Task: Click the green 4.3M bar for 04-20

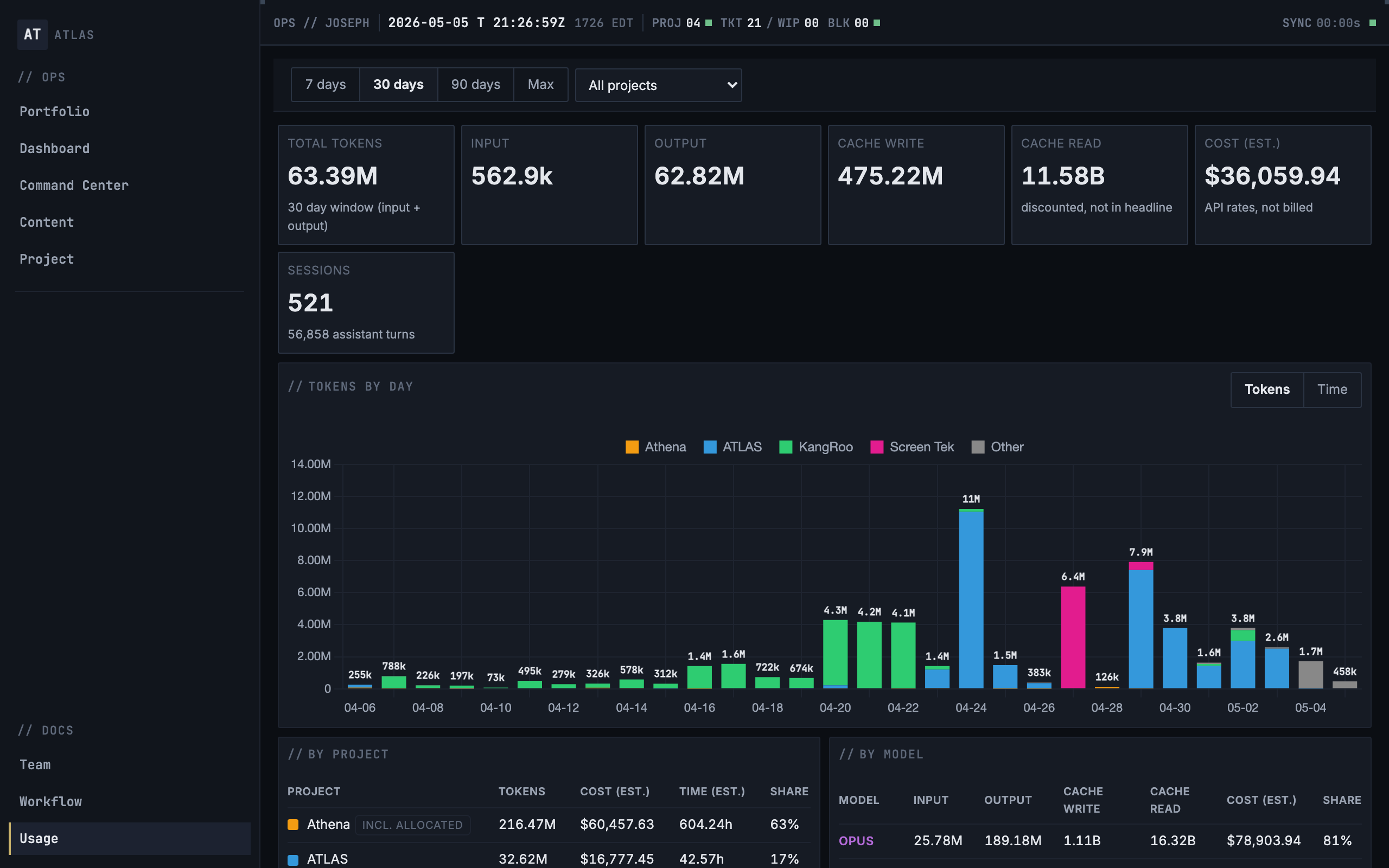Action: pyautogui.click(x=835, y=654)
